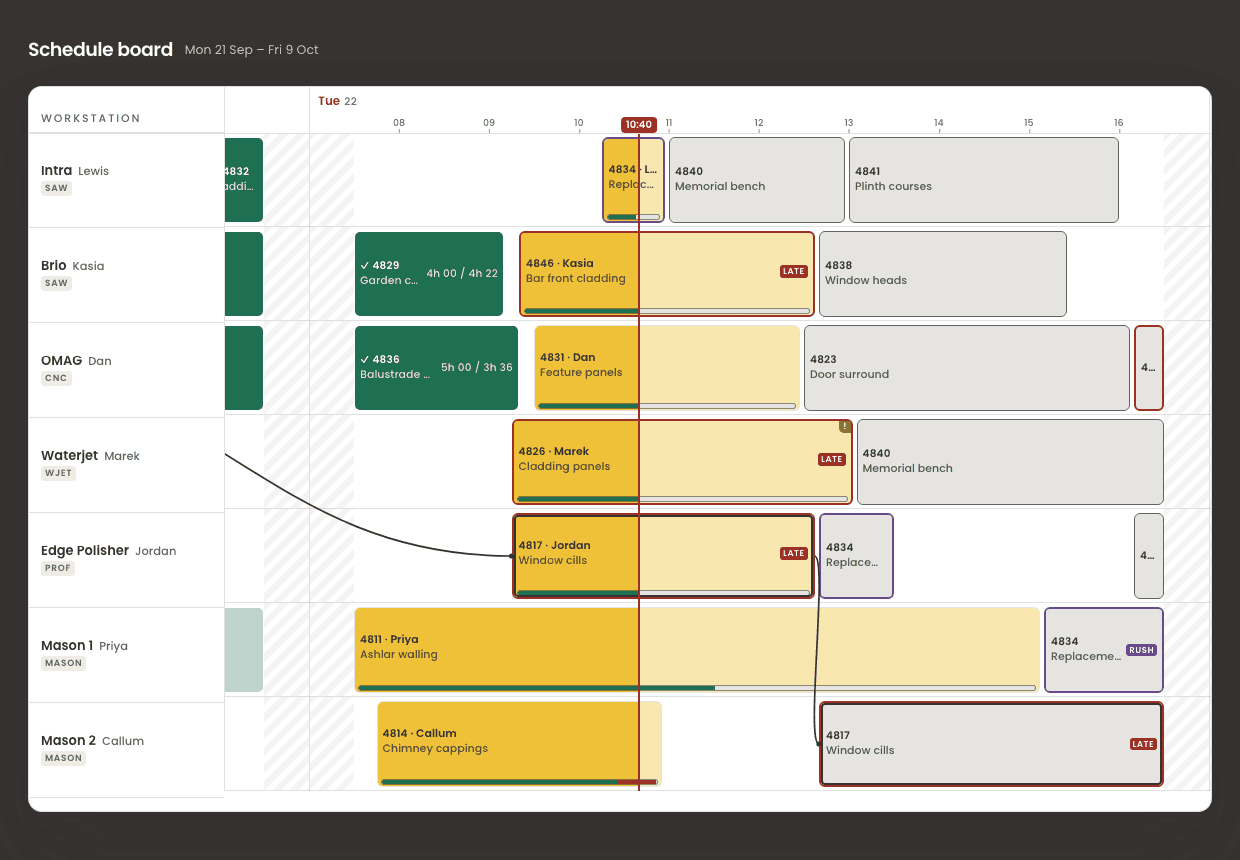Select the 4817 Jordan Window cills card
Viewport: 1240px width, 860px height.
coord(663,556)
